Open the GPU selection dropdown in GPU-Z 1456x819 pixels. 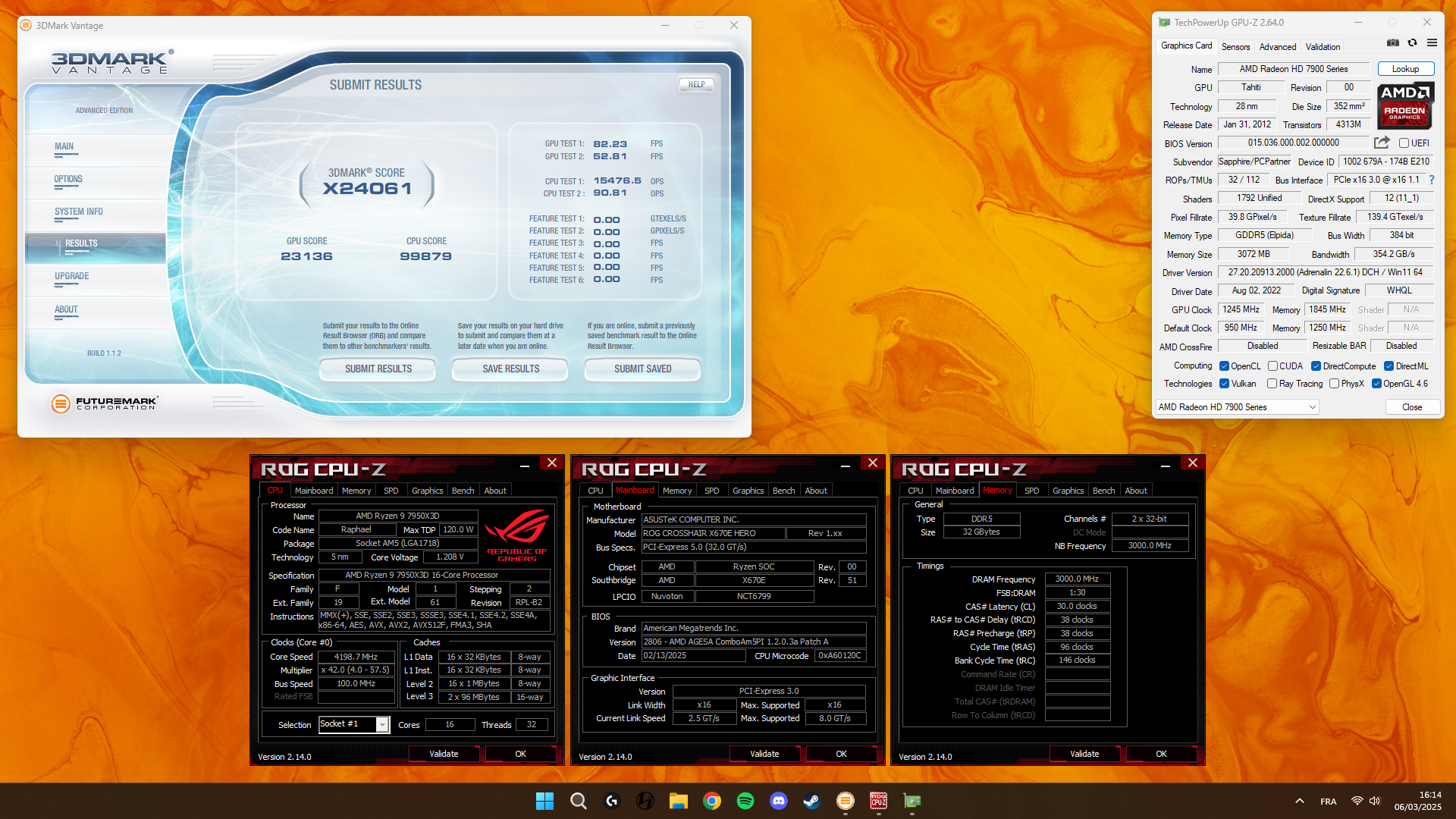tap(1237, 407)
